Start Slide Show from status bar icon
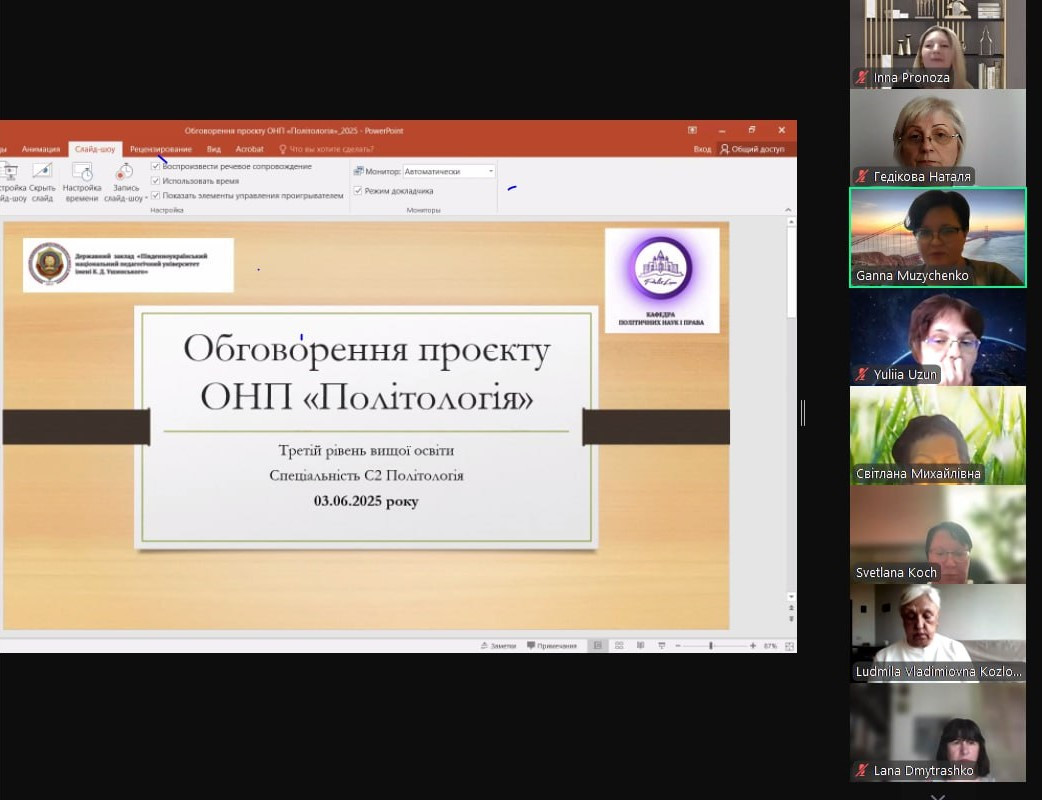 662,646
